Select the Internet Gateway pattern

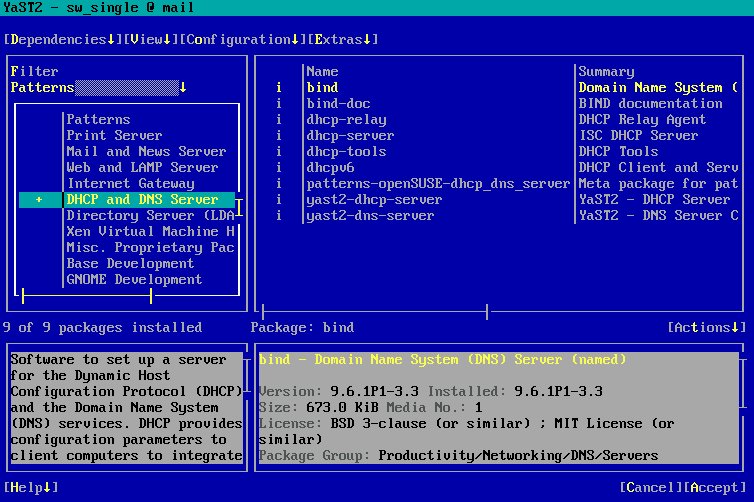click(127, 183)
